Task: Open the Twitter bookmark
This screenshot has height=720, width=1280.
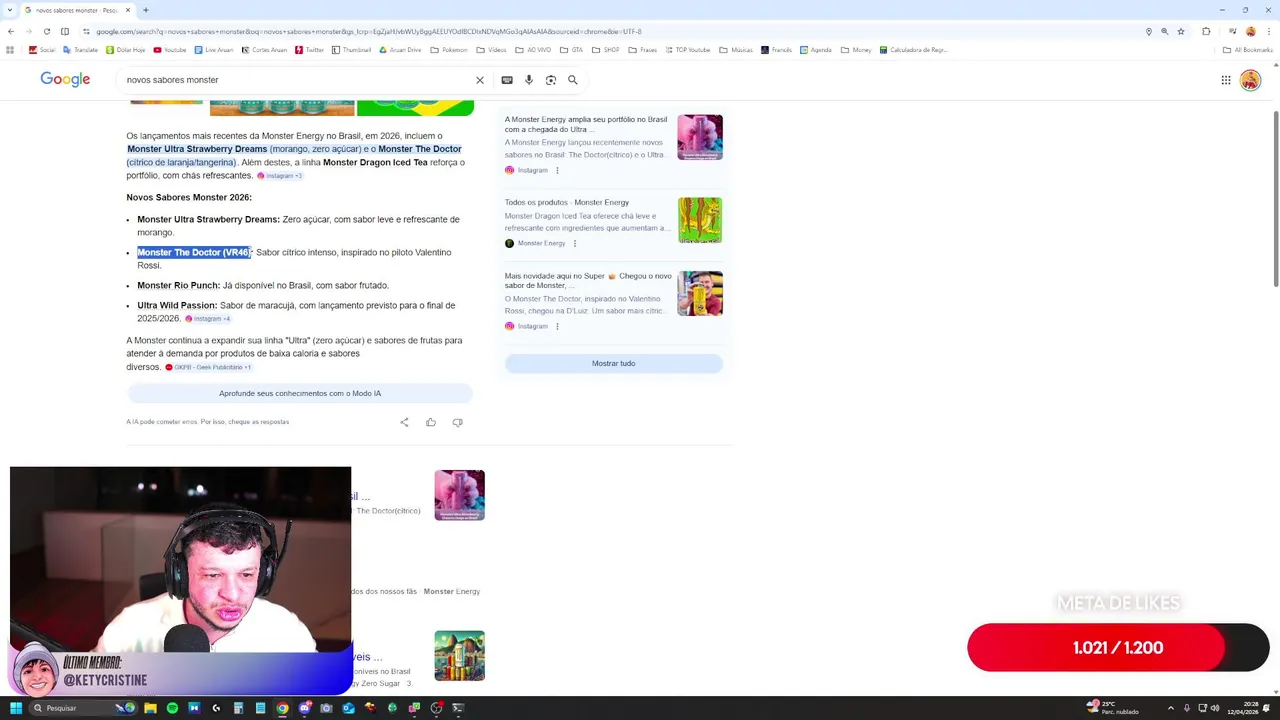Action: tap(310, 49)
